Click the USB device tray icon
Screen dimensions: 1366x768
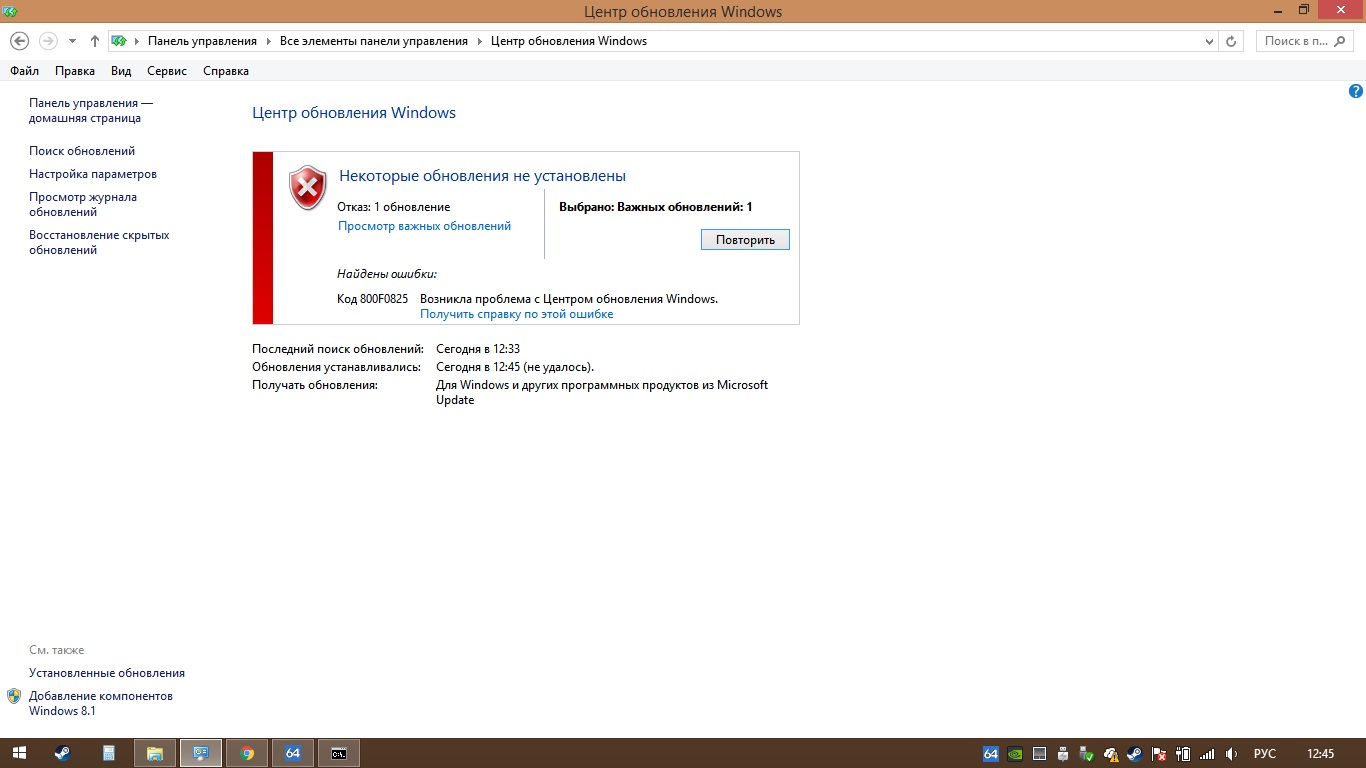tap(1063, 754)
